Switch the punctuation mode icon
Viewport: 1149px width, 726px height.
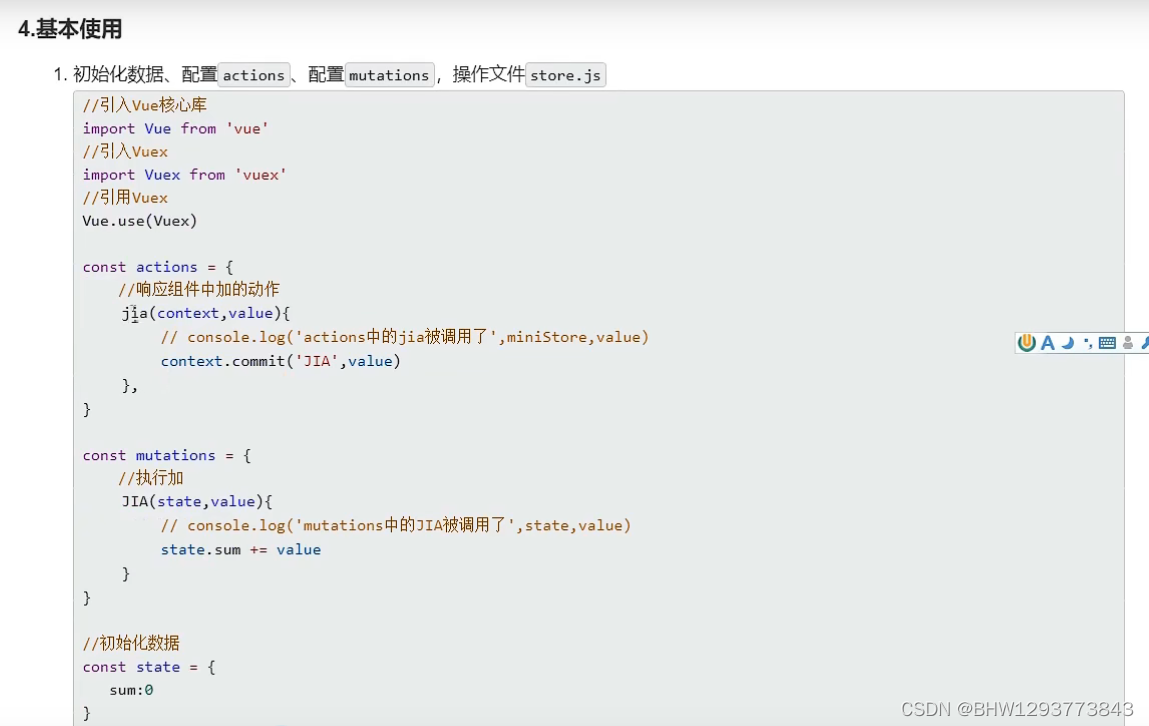[1087, 342]
